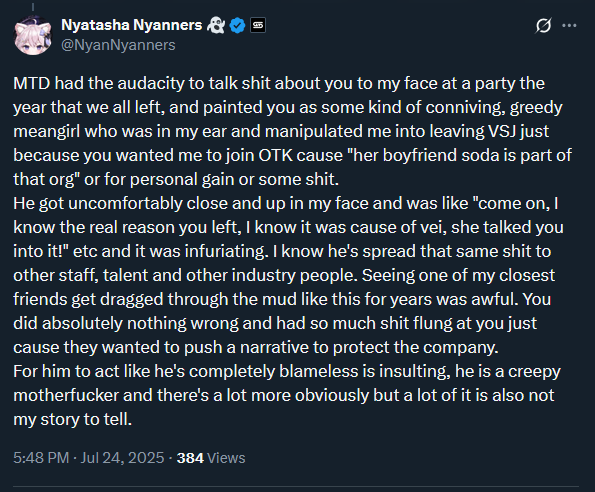Image resolution: width=595 pixels, height=492 pixels.
Task: Click the Grok explain-post icon
Action: pyautogui.click(x=543, y=26)
